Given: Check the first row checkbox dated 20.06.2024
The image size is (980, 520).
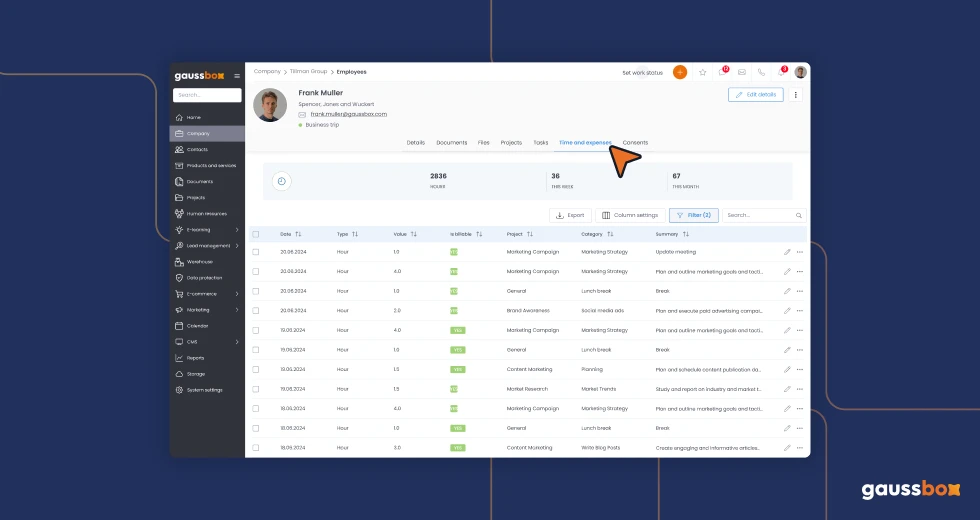Looking at the screenshot, I should click(256, 252).
